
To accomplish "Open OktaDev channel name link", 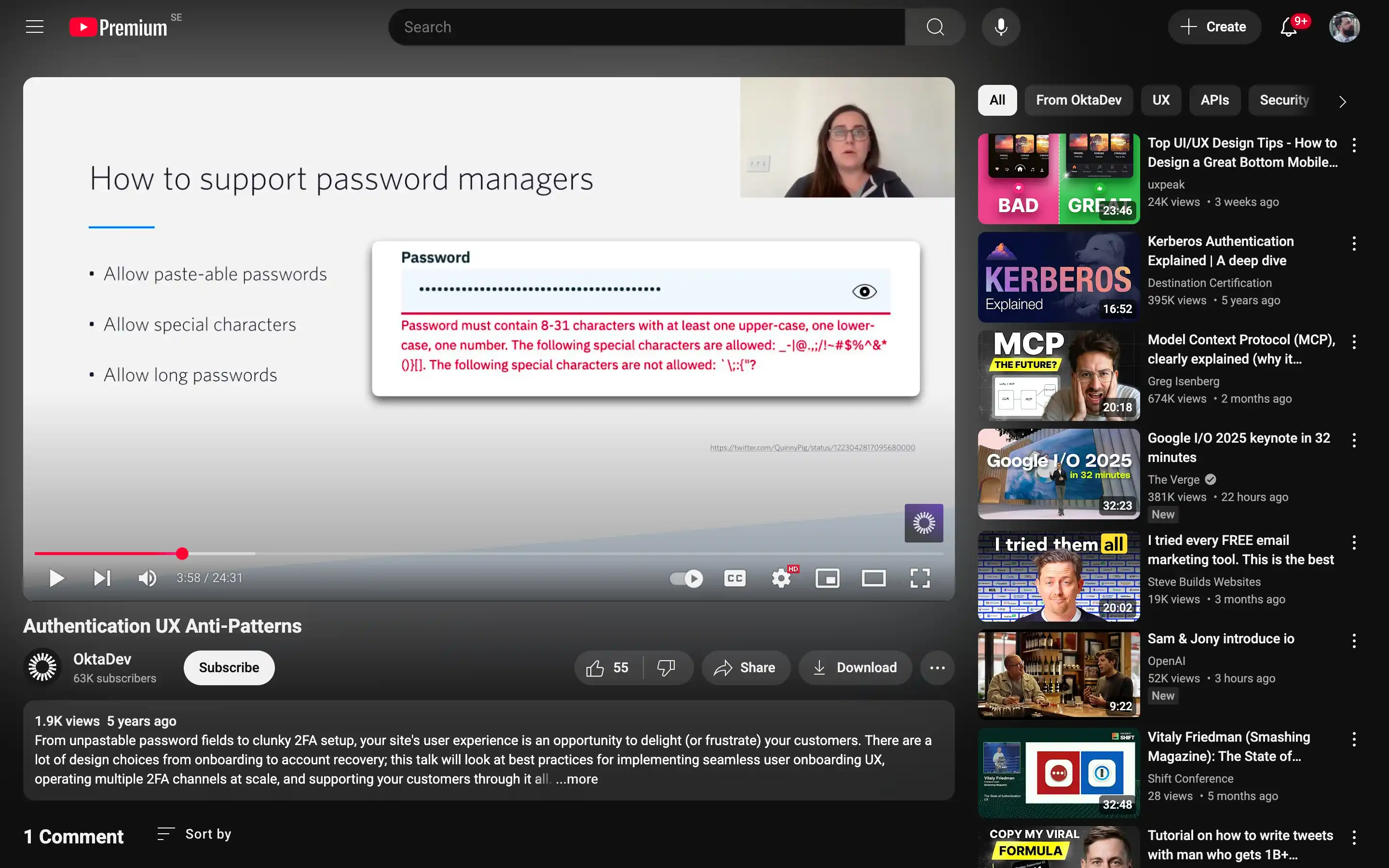I will [x=102, y=659].
